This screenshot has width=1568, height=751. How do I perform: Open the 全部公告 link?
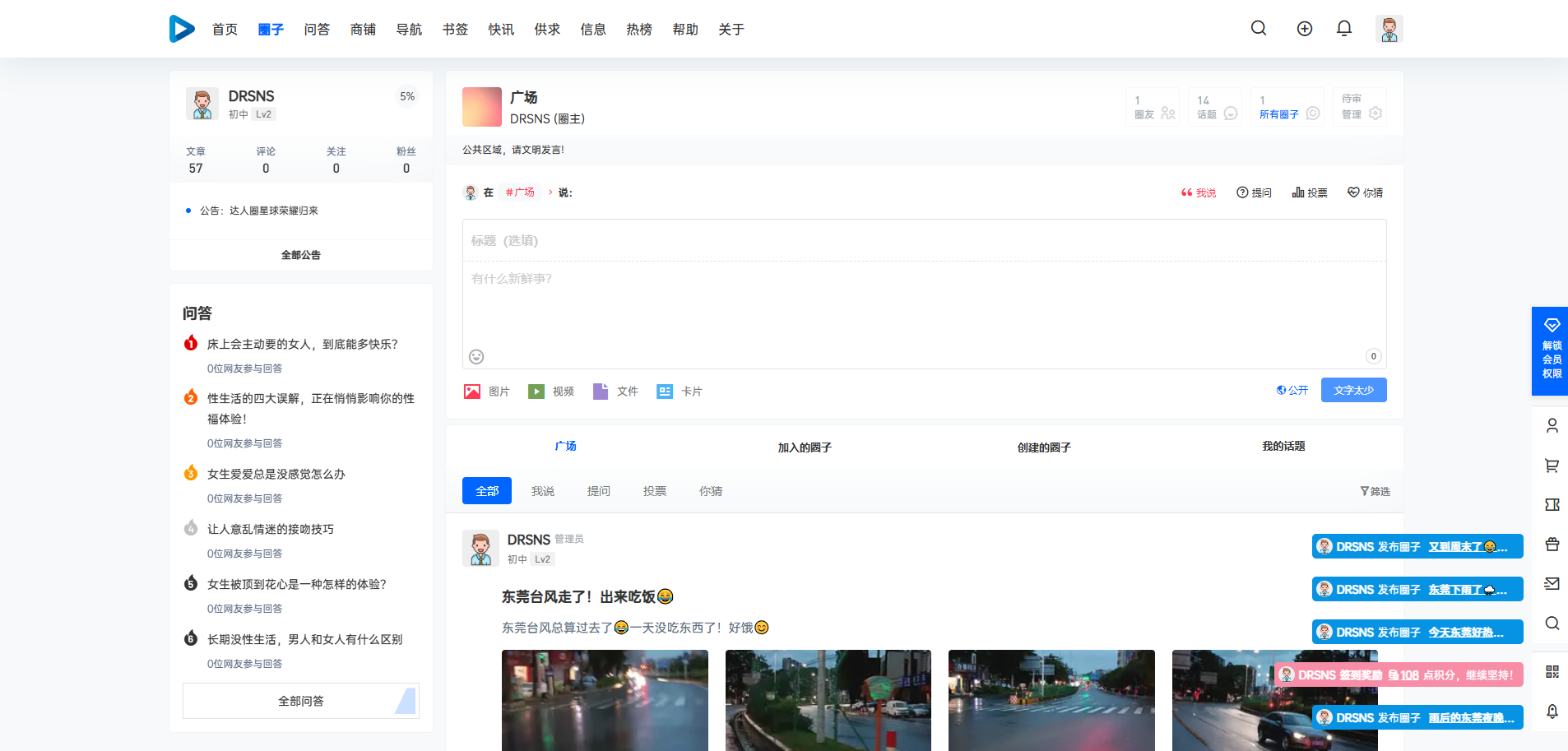[x=301, y=255]
